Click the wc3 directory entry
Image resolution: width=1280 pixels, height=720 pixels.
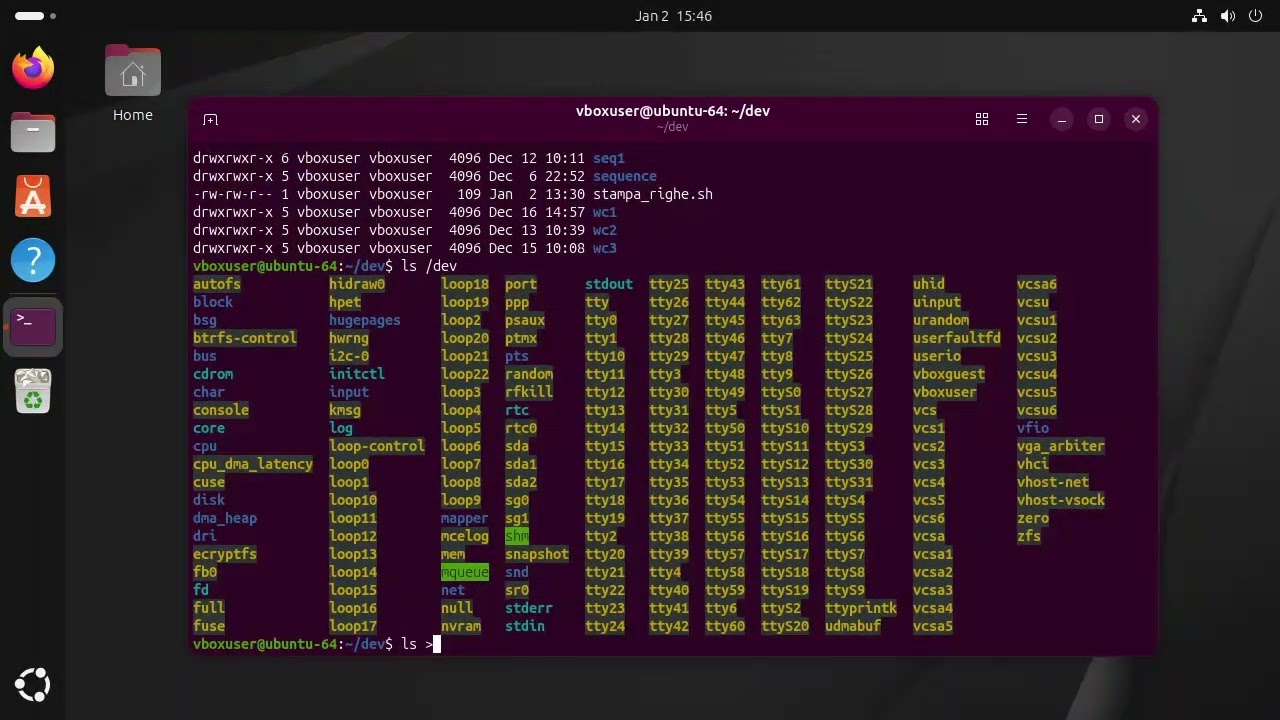(x=605, y=248)
